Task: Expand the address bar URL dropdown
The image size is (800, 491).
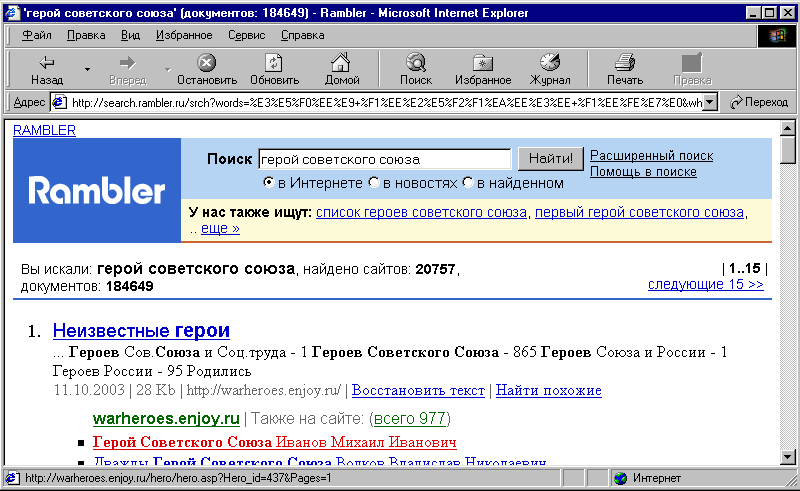Action: pyautogui.click(x=710, y=103)
